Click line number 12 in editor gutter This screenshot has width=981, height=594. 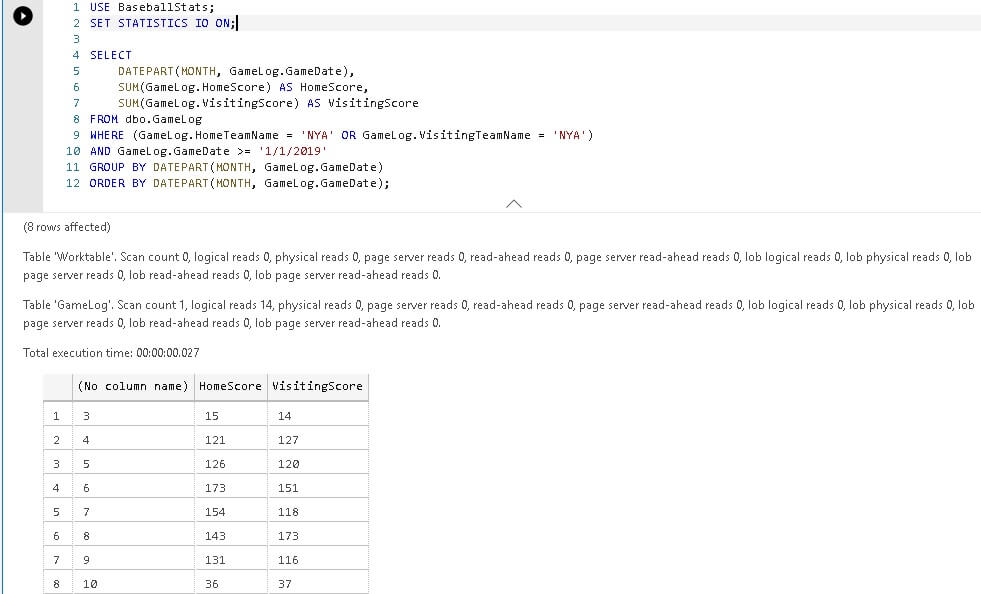pos(73,183)
